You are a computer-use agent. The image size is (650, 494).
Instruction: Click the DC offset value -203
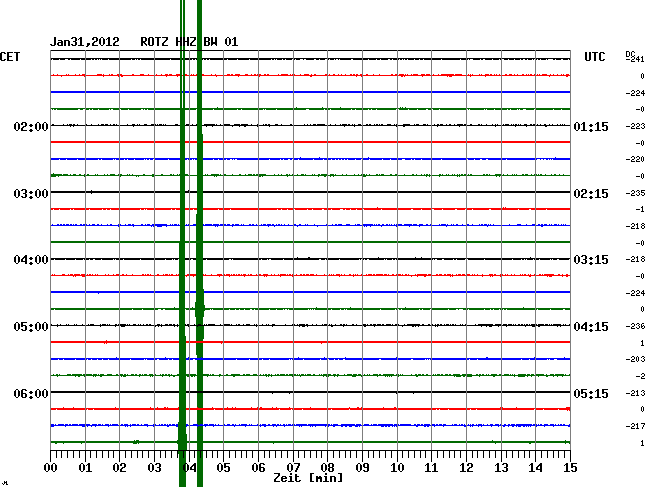[635, 359]
